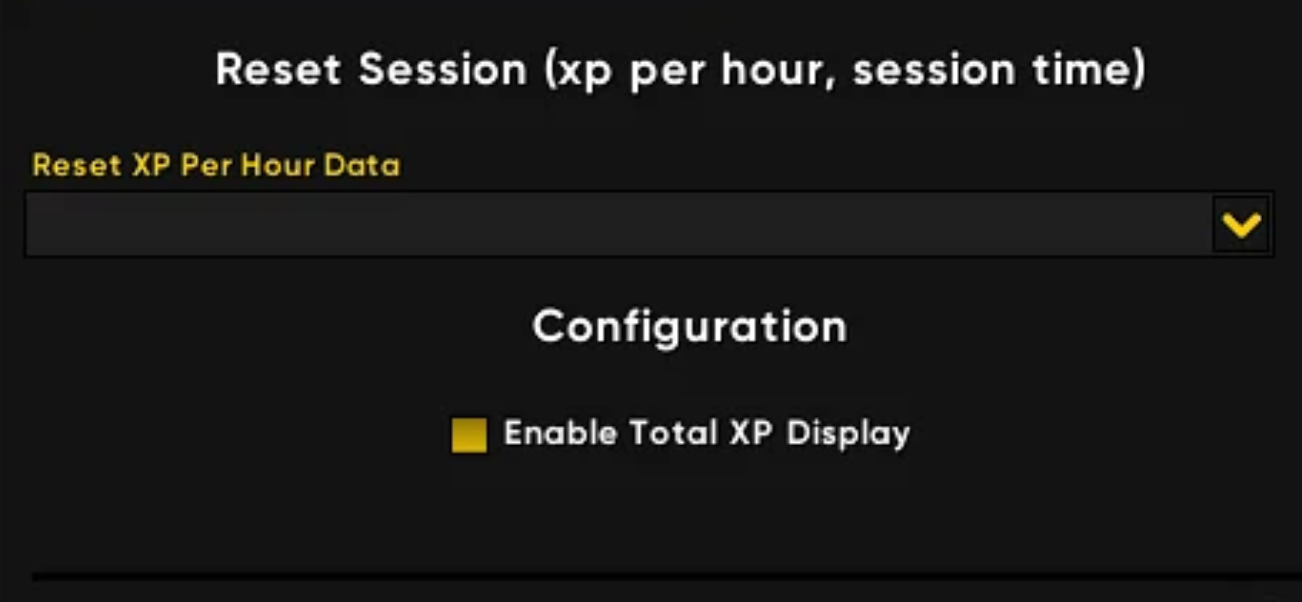
Task: Click the word 'Enable' next to the checkbox
Action: click(560, 433)
